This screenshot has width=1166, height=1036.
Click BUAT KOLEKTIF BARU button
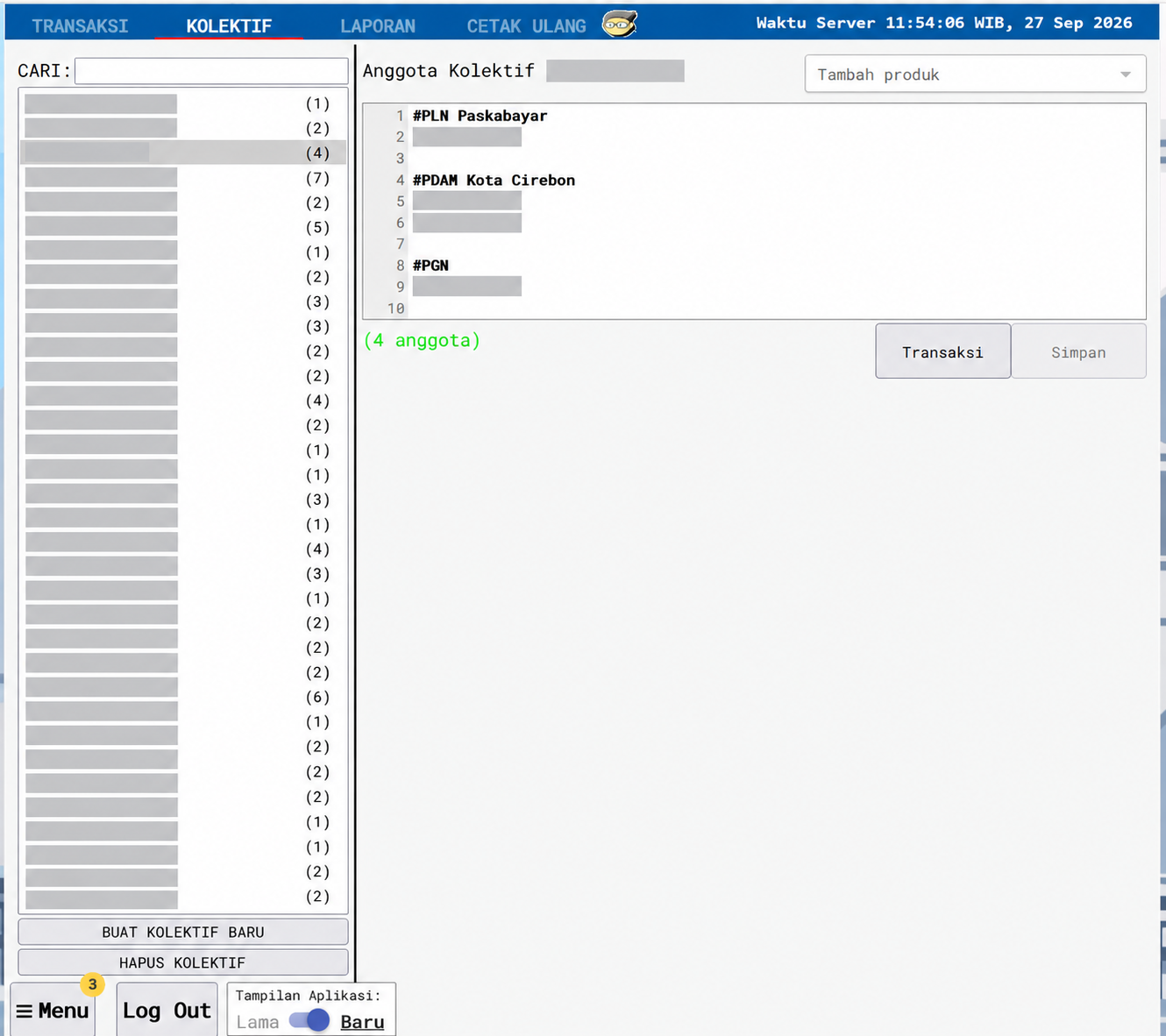[183, 932]
